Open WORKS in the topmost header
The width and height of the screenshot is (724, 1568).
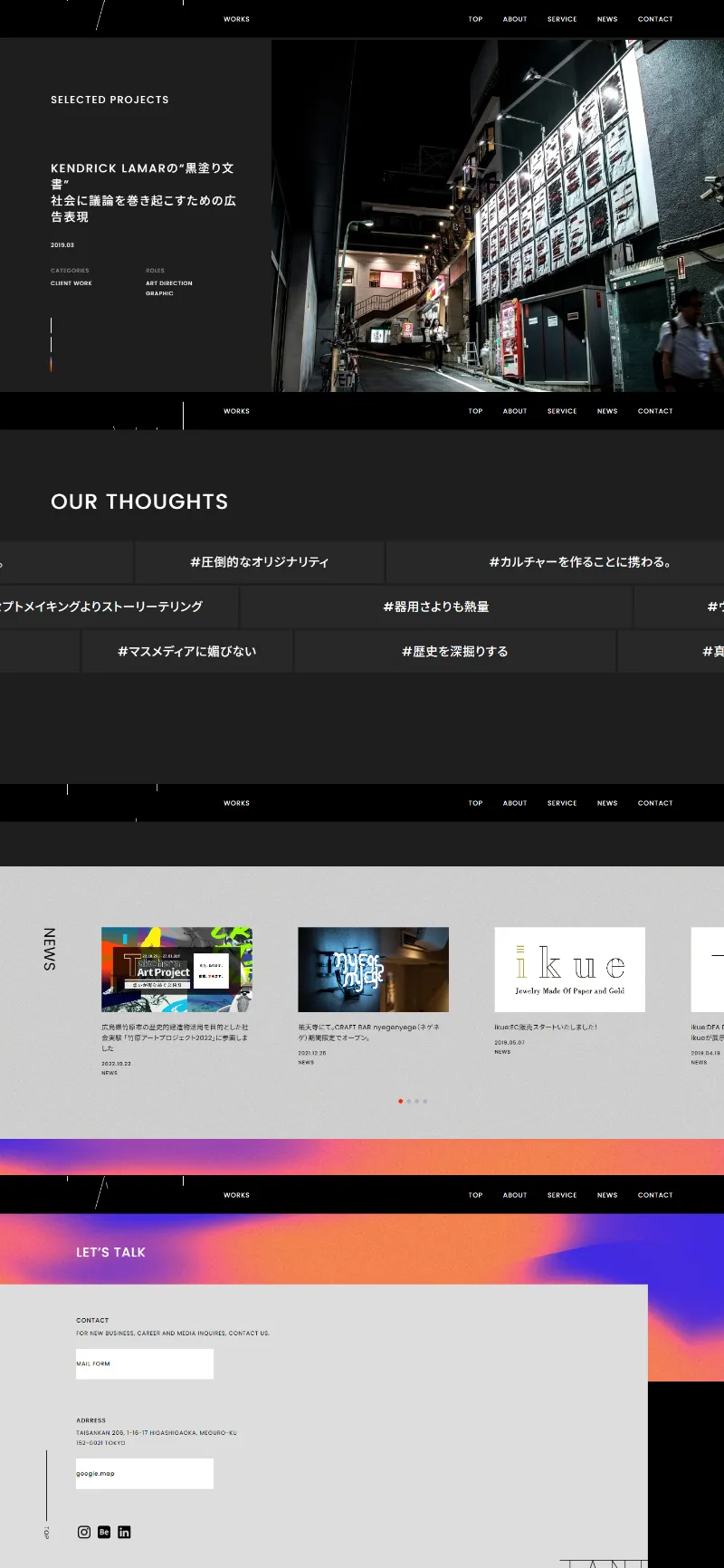click(x=236, y=19)
